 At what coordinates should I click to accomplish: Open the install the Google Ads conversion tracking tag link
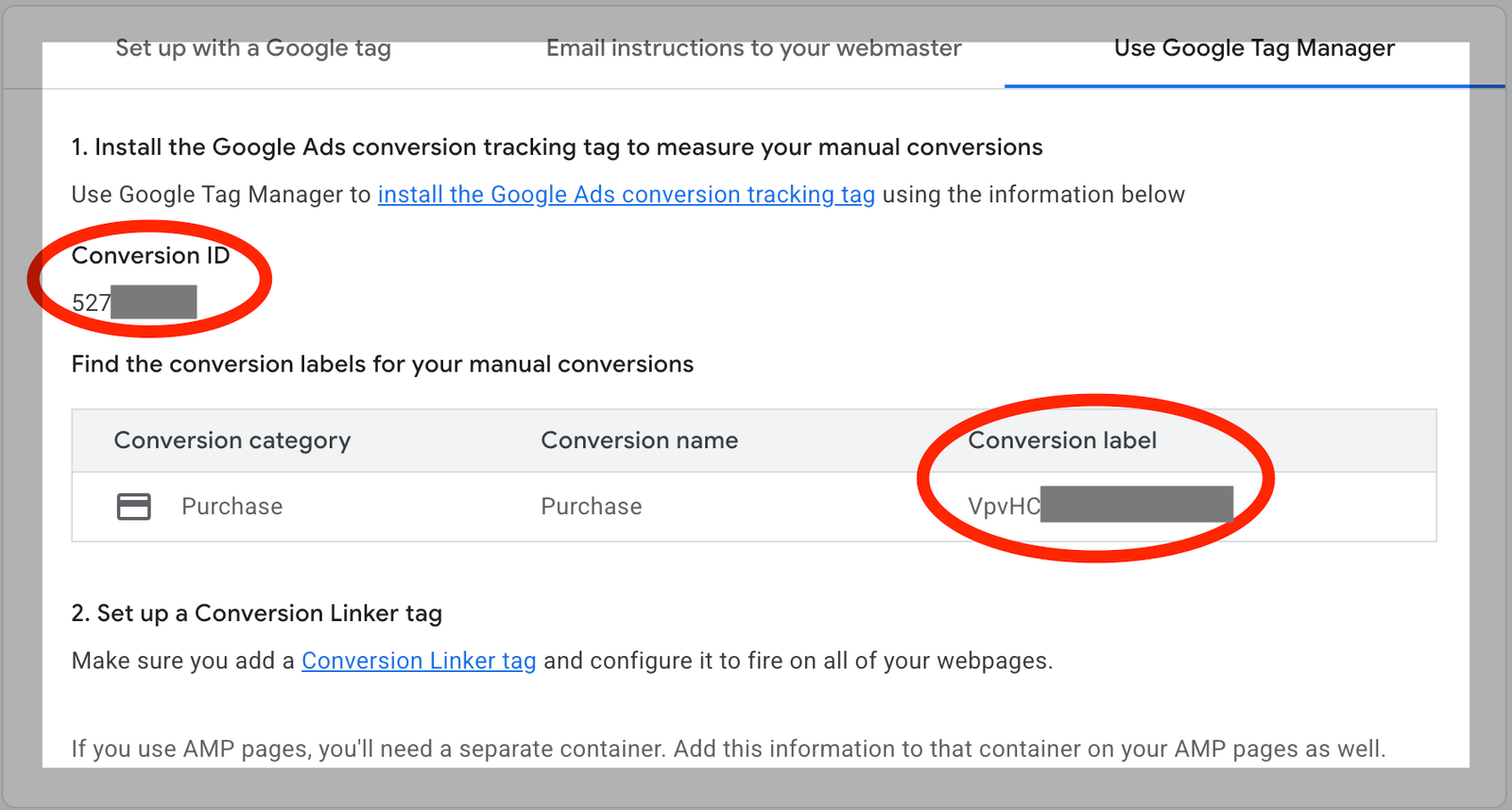coord(626,194)
